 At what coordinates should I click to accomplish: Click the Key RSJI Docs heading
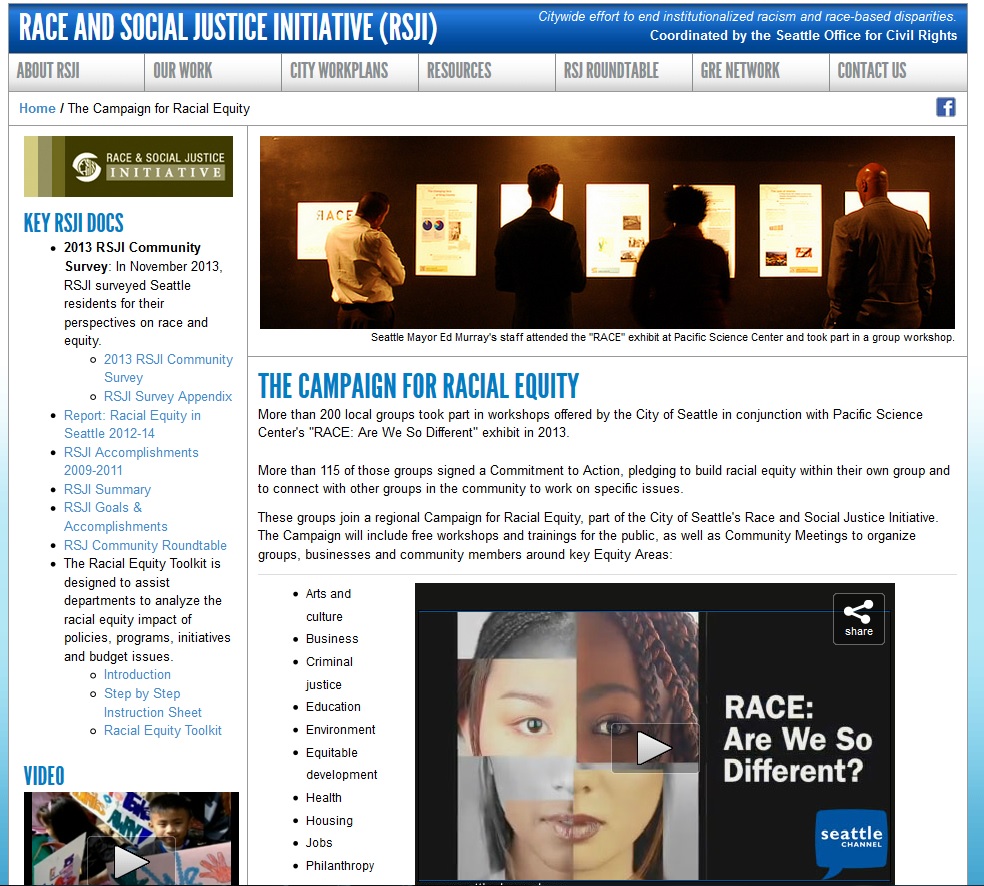(73, 223)
